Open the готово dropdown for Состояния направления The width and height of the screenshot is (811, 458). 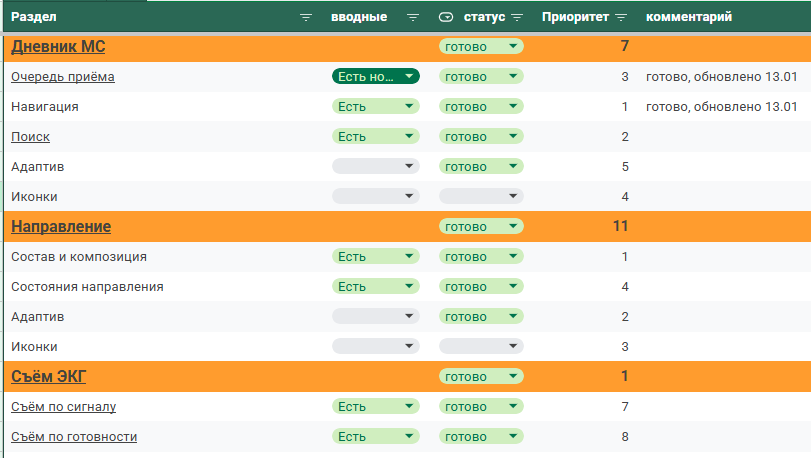tap(481, 286)
